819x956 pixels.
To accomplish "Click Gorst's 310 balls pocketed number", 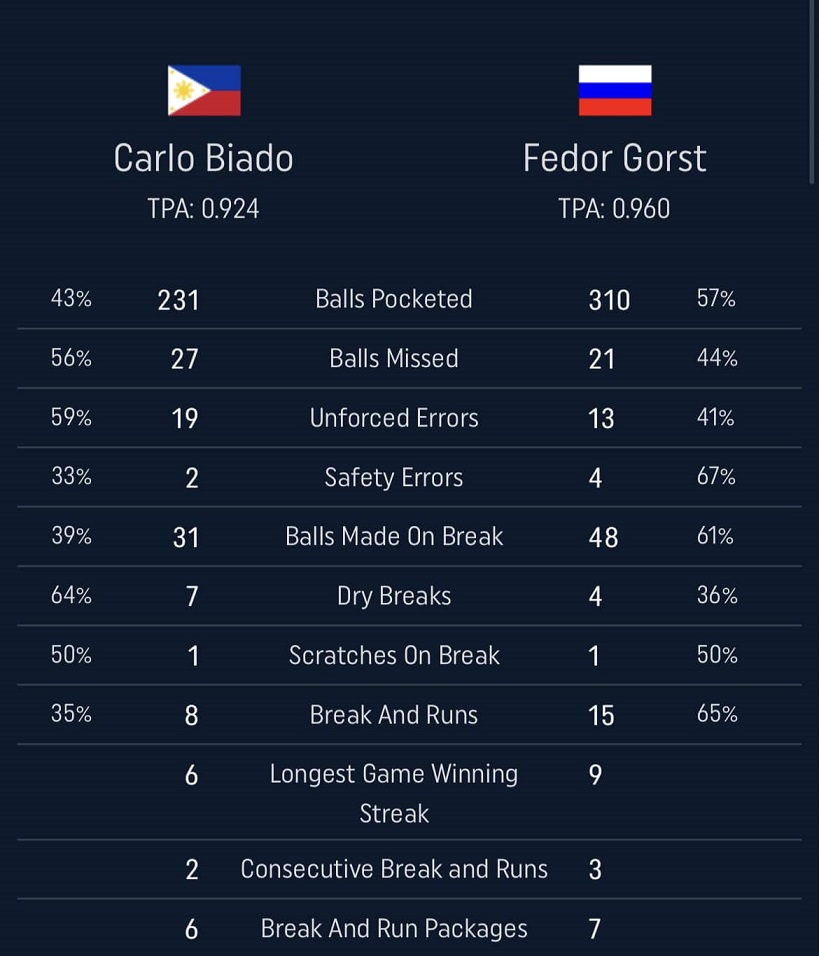I will [x=609, y=300].
